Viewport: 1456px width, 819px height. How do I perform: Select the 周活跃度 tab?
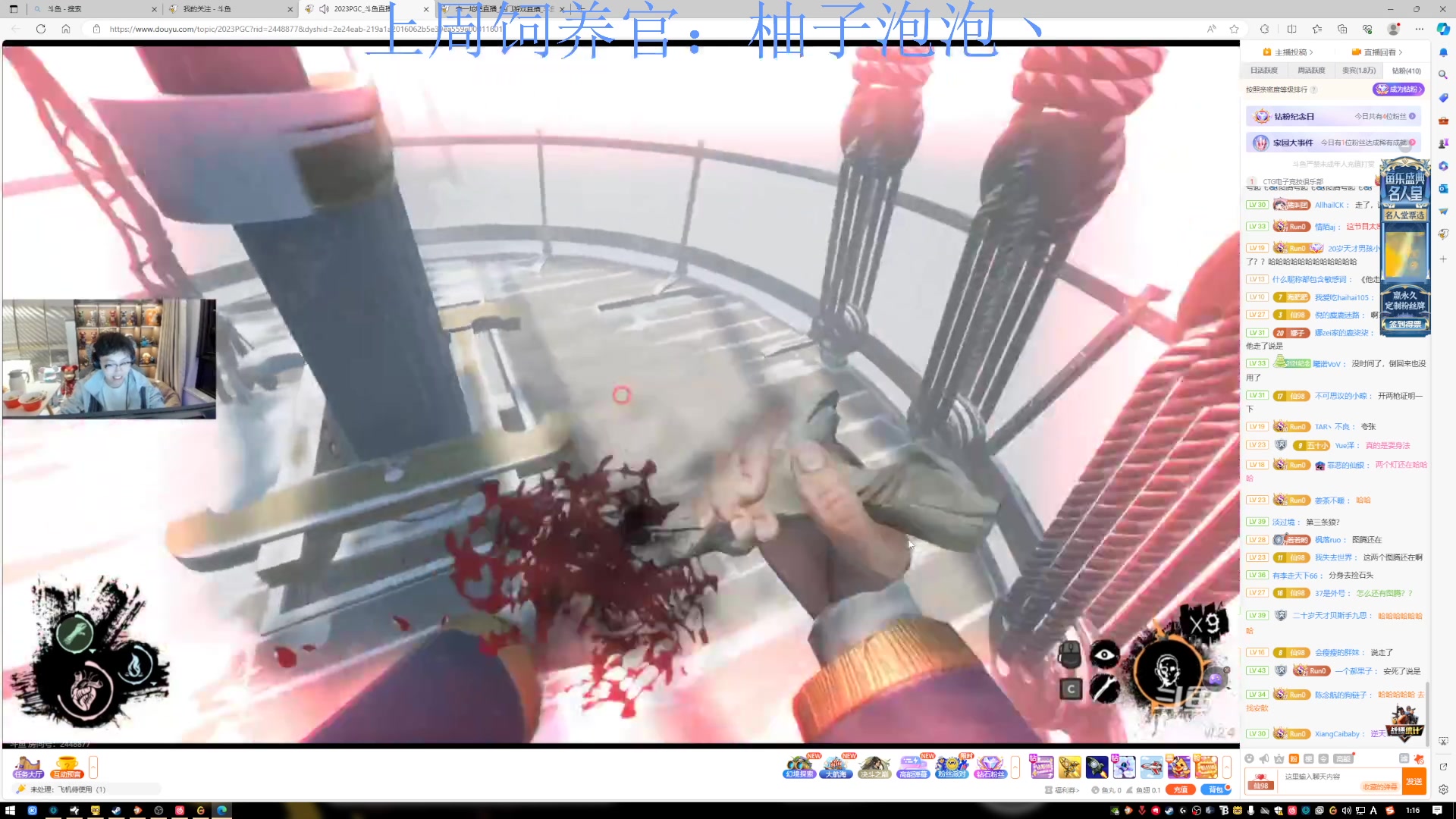[x=1311, y=71]
